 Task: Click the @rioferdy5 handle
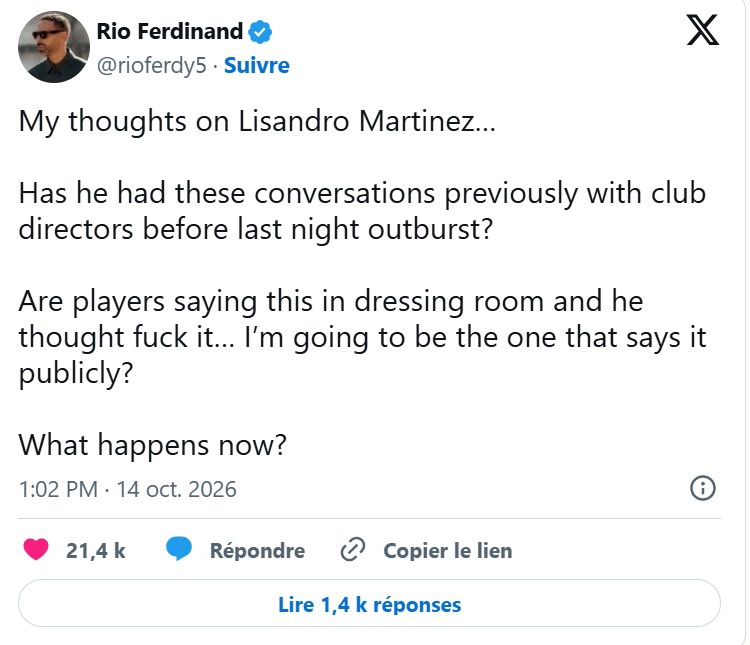(x=152, y=66)
